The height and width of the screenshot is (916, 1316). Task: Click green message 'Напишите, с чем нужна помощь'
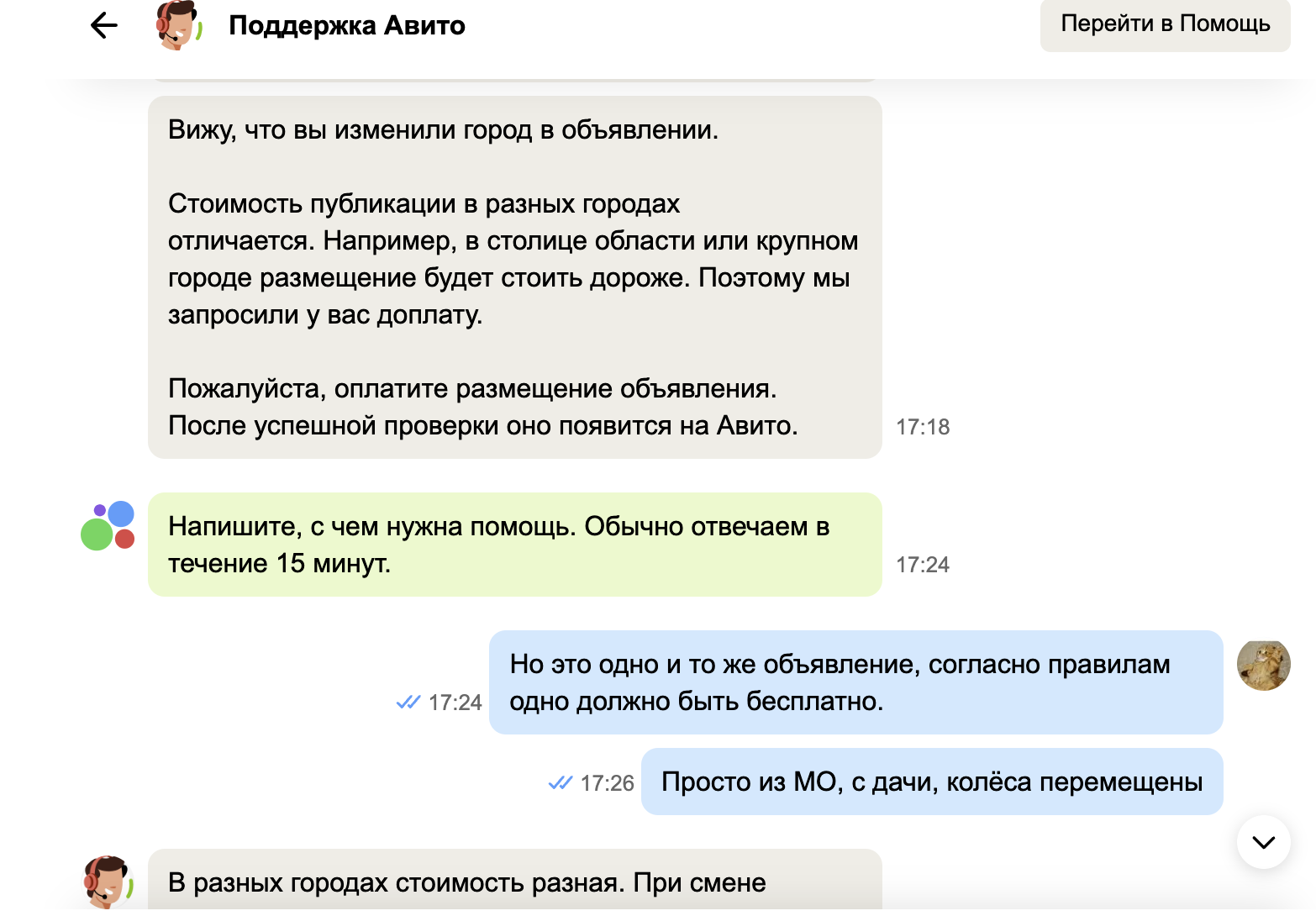tap(515, 545)
